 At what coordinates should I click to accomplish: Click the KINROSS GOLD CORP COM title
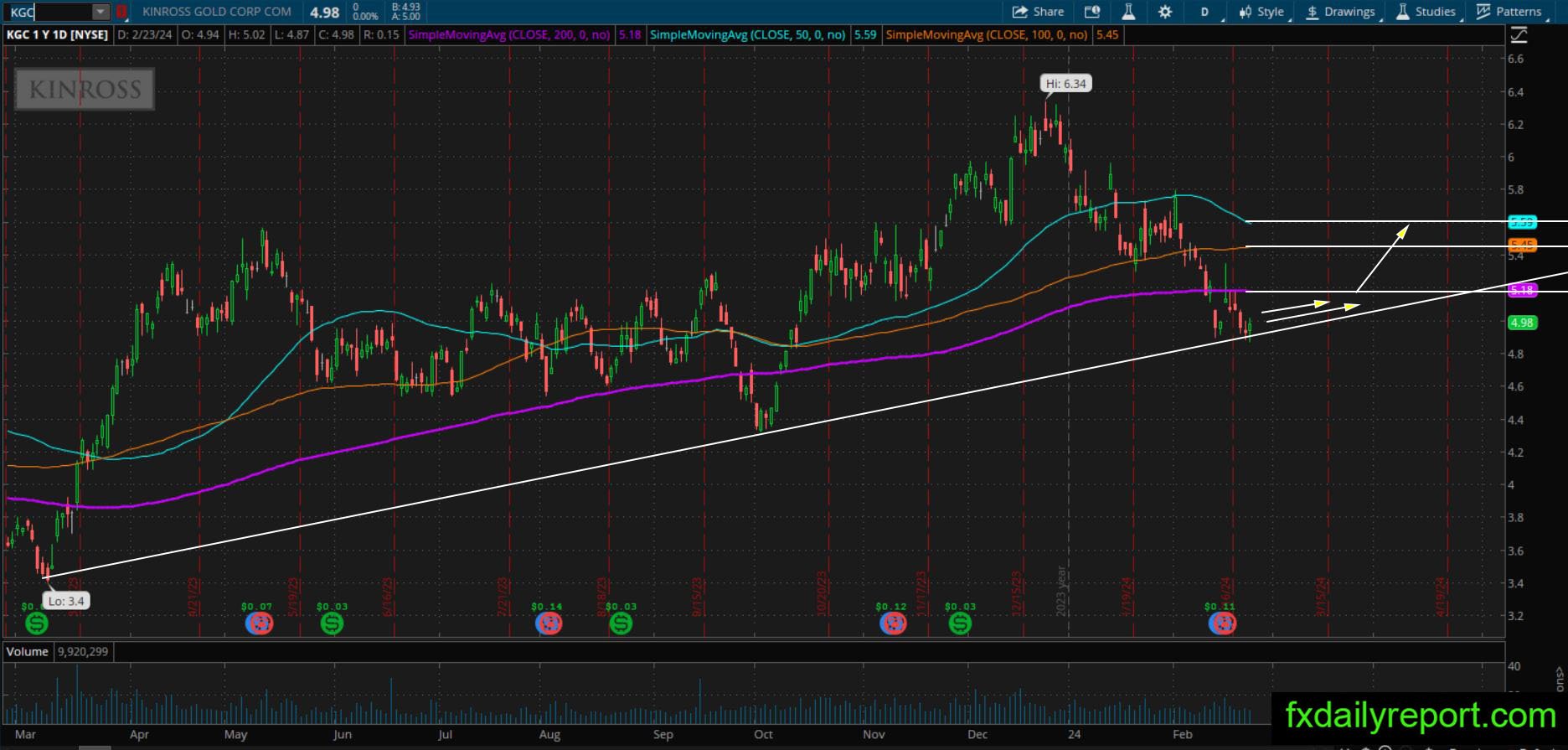217,12
